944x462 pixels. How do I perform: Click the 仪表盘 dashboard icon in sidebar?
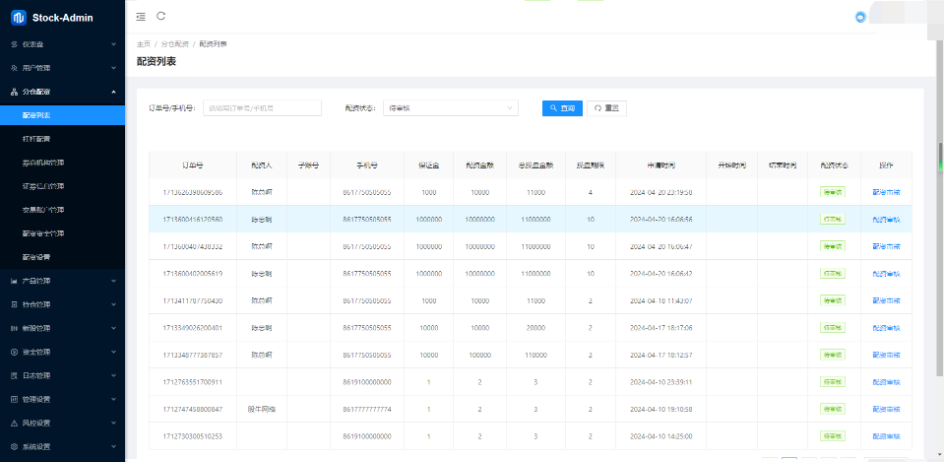14,45
